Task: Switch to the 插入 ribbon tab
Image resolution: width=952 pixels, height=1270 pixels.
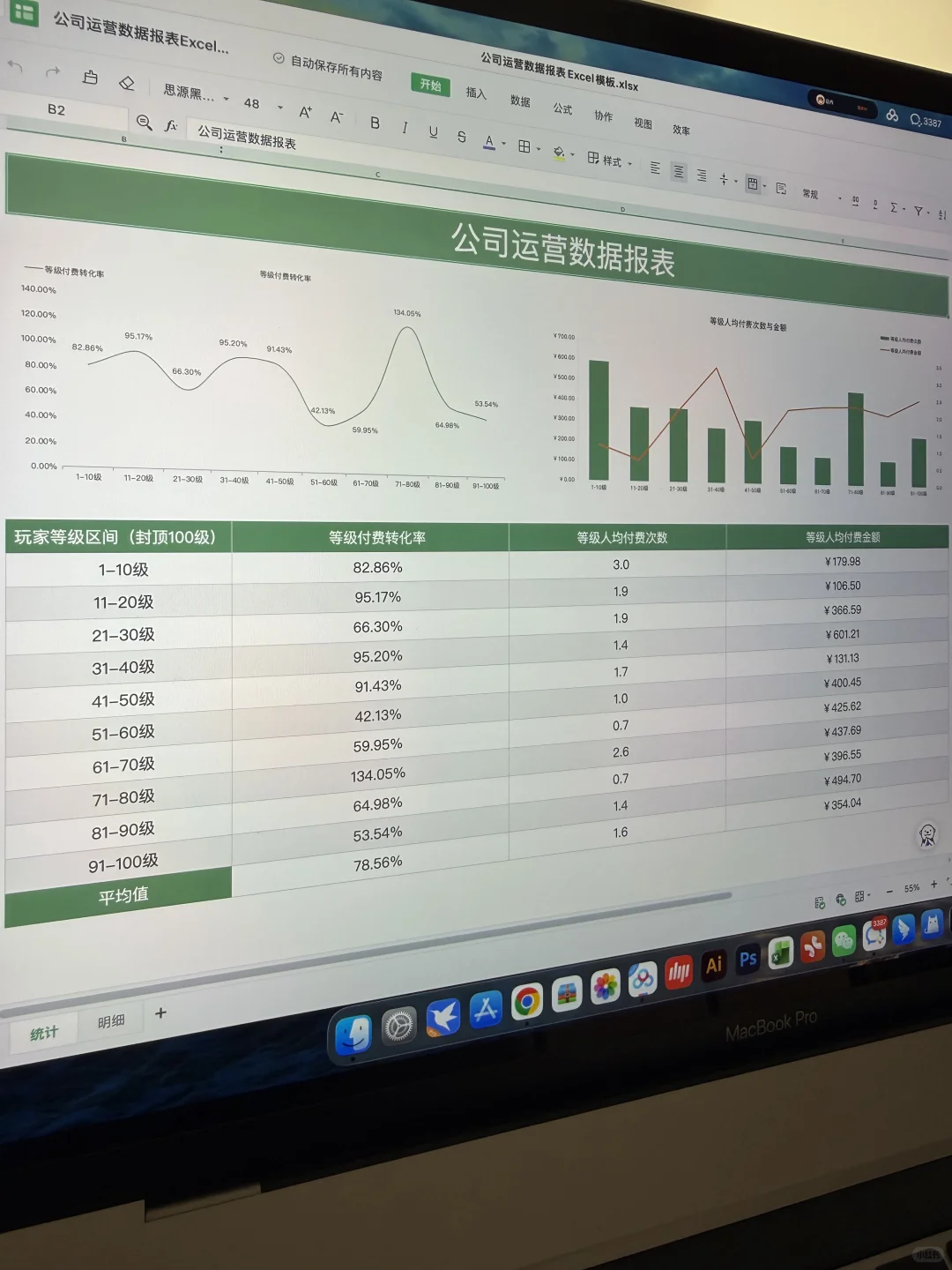Action: [475, 94]
